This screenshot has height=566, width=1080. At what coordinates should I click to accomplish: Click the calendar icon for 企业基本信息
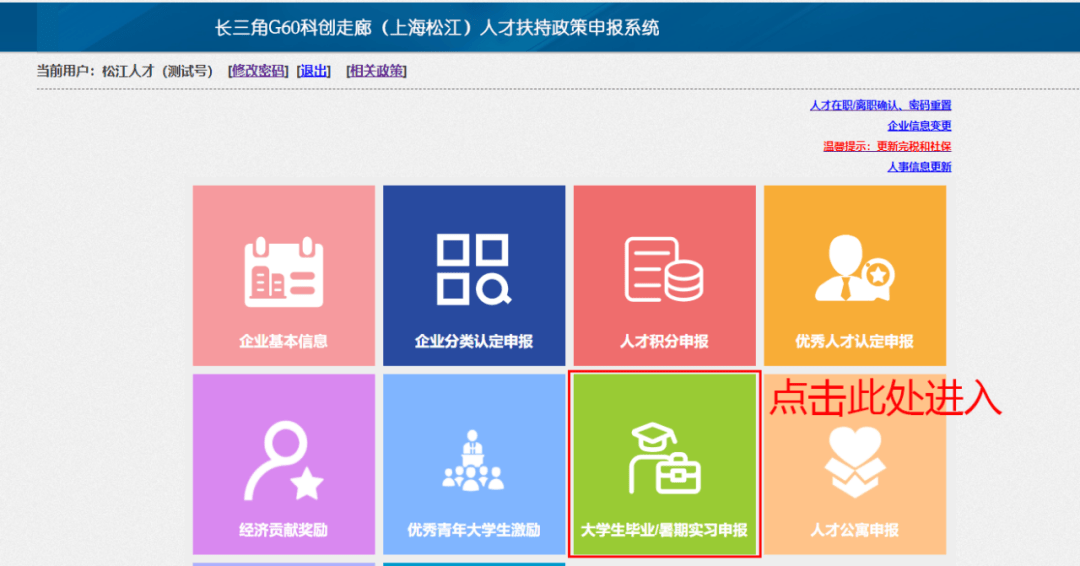[283, 270]
